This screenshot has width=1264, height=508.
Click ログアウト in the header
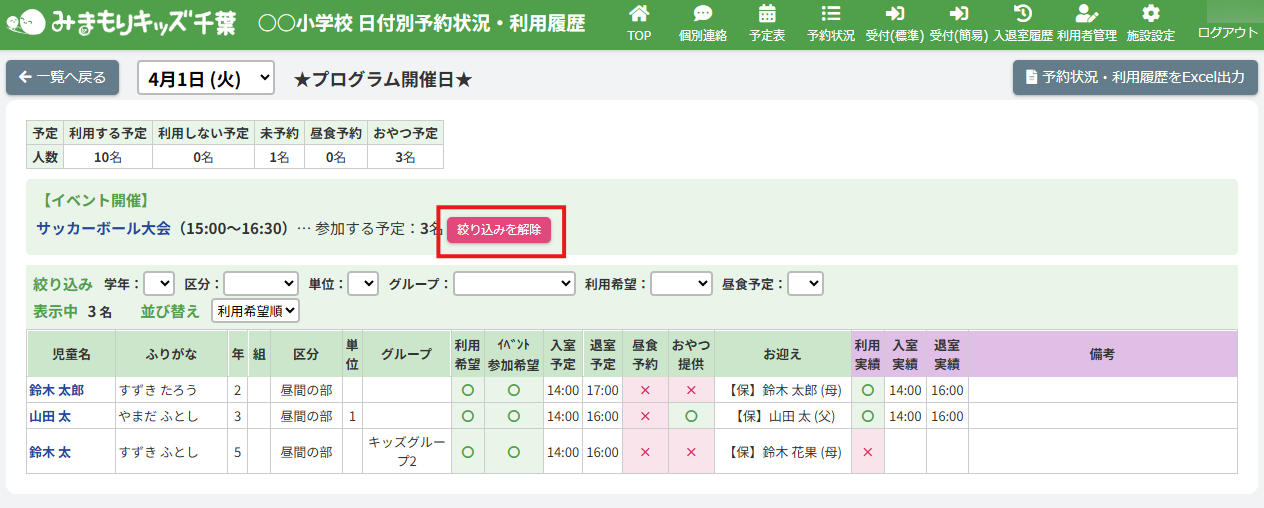(x=1227, y=32)
